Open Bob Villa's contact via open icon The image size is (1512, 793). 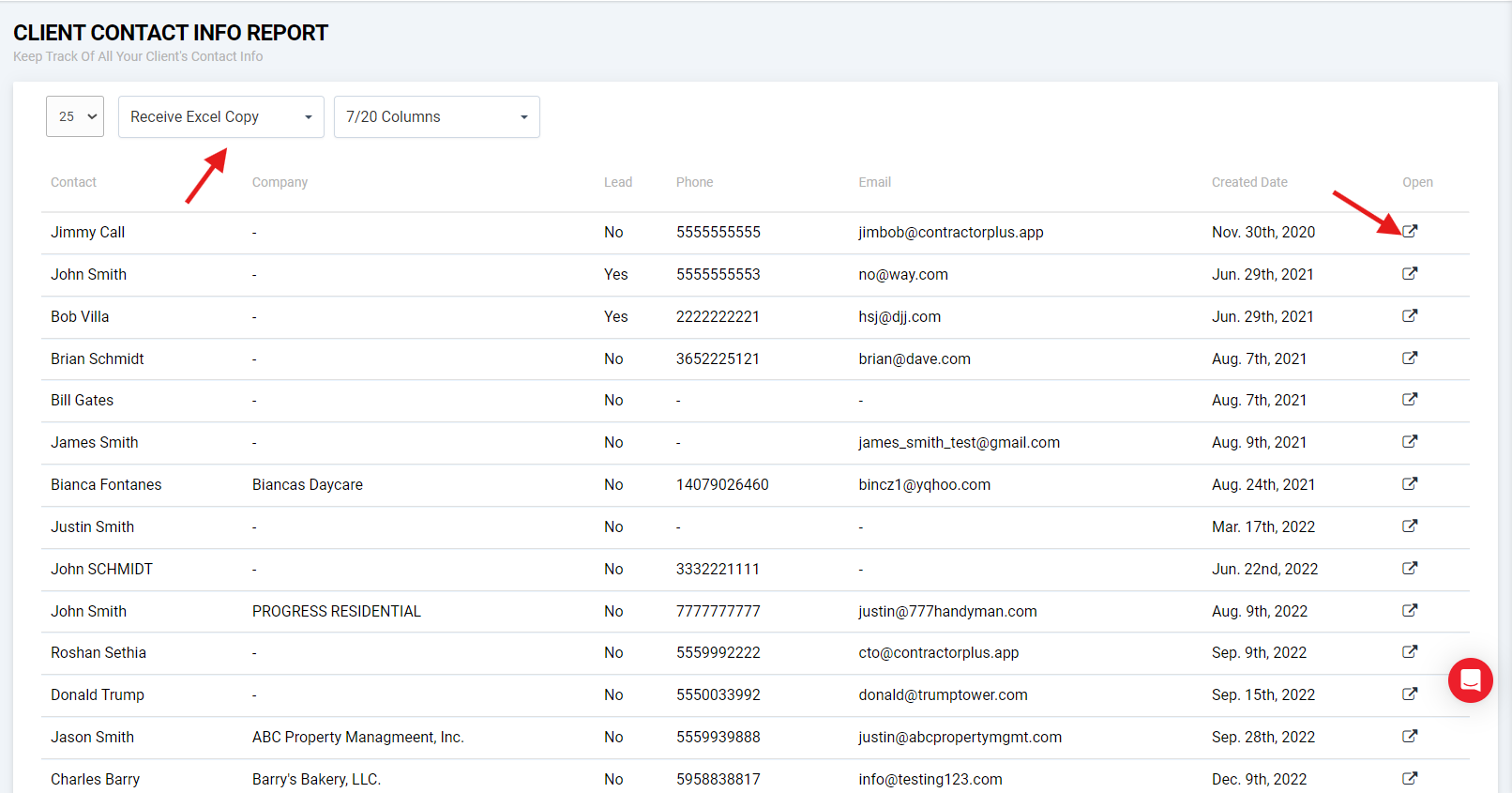1410,315
